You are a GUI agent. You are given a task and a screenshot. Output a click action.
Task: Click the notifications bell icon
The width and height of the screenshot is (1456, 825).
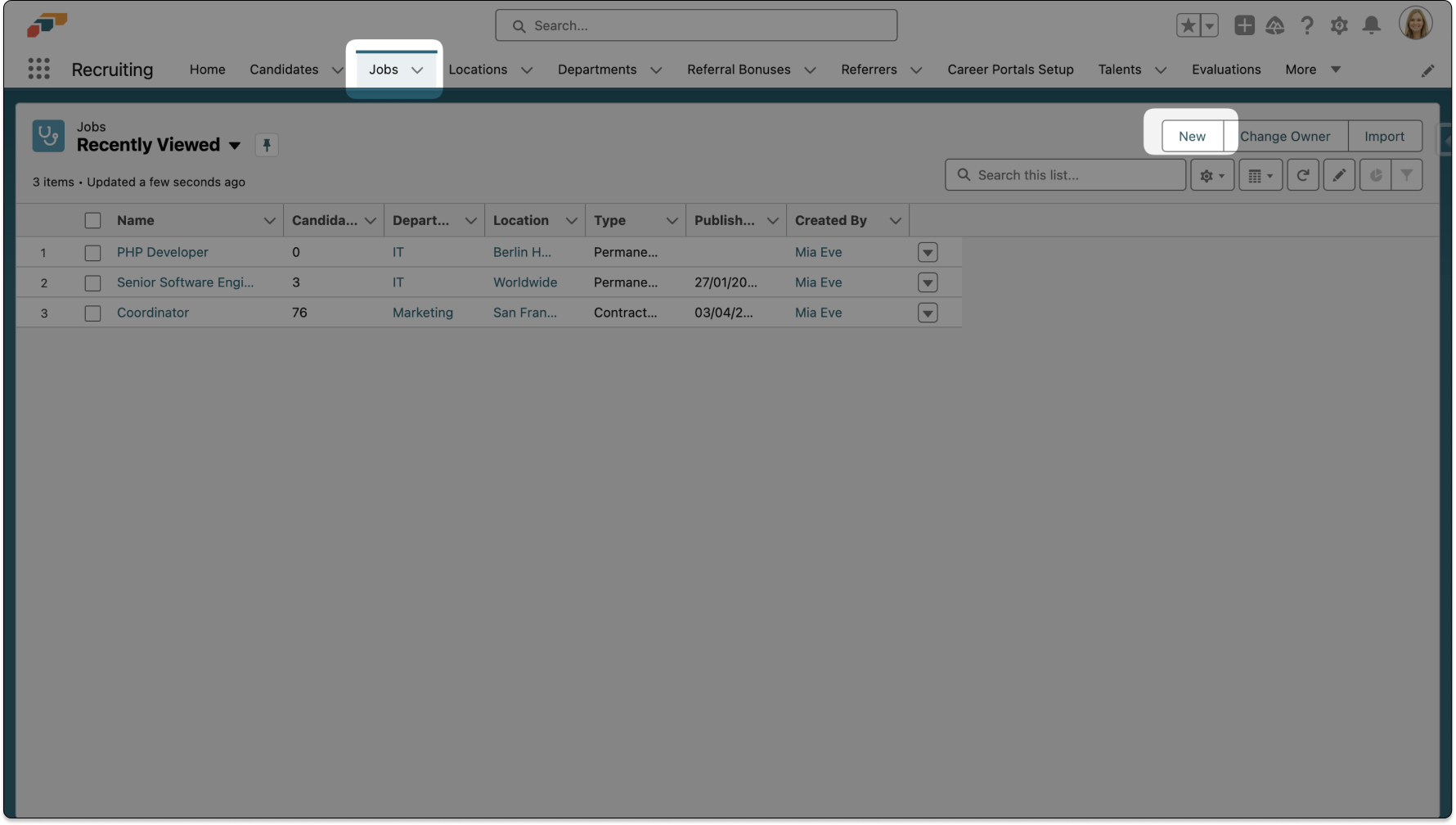[x=1372, y=25]
